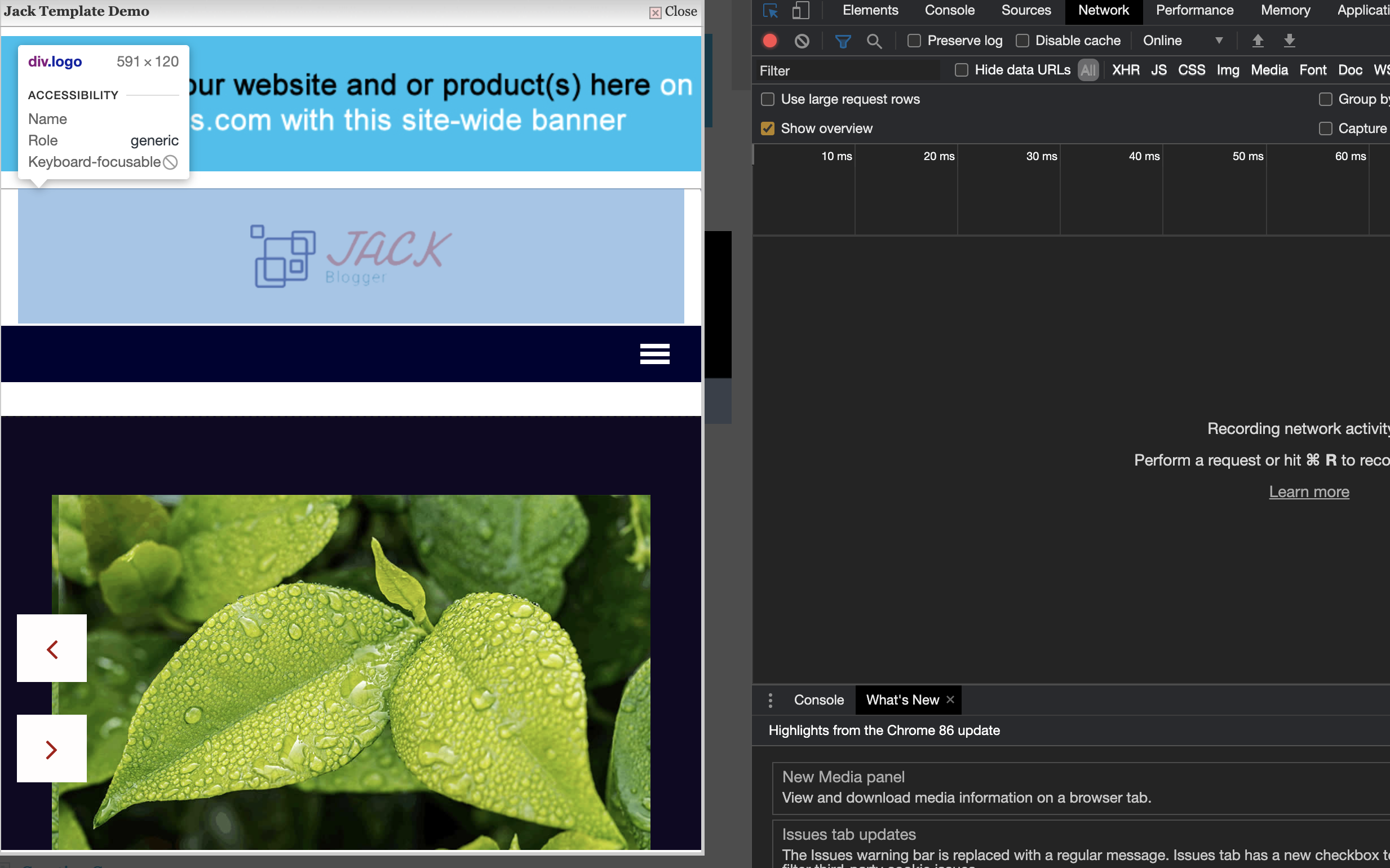Stop recording network log
The width and height of the screenshot is (1390, 868).
tap(770, 41)
